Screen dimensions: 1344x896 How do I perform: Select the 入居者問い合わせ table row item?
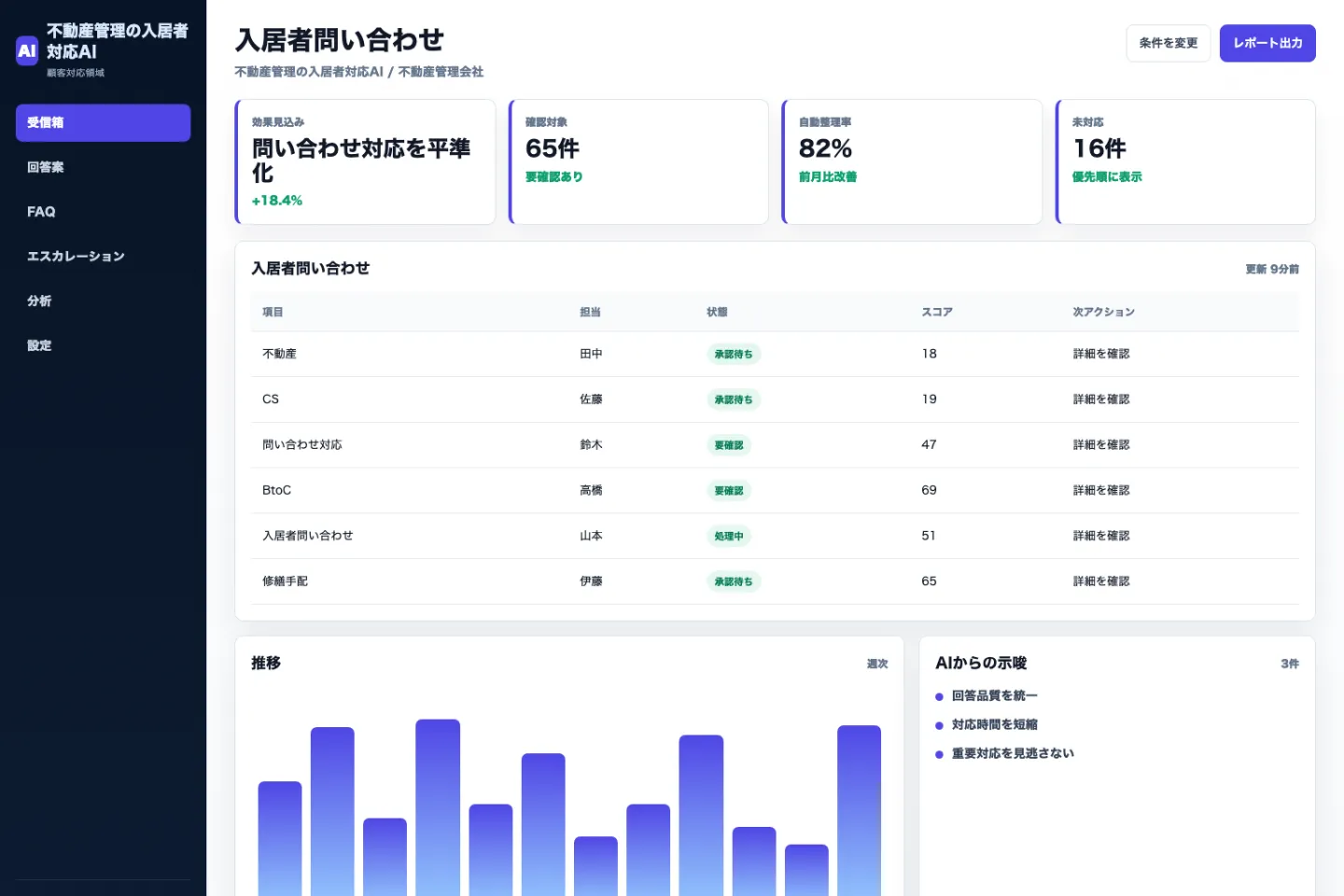click(x=307, y=536)
